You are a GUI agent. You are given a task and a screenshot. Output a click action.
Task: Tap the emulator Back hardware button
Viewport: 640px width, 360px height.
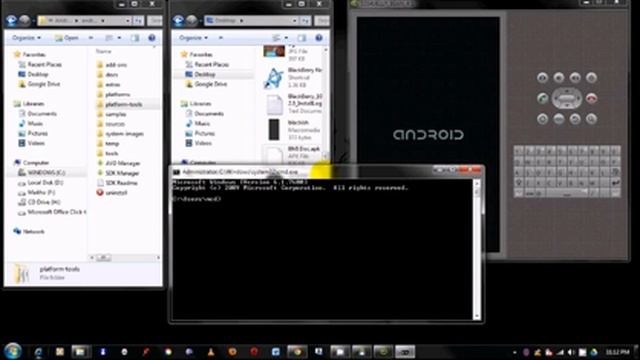click(575, 119)
